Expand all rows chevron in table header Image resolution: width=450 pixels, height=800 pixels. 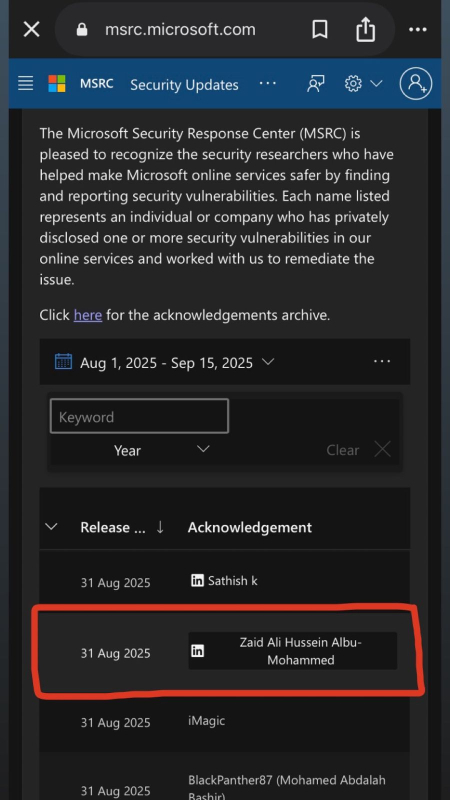point(51,527)
